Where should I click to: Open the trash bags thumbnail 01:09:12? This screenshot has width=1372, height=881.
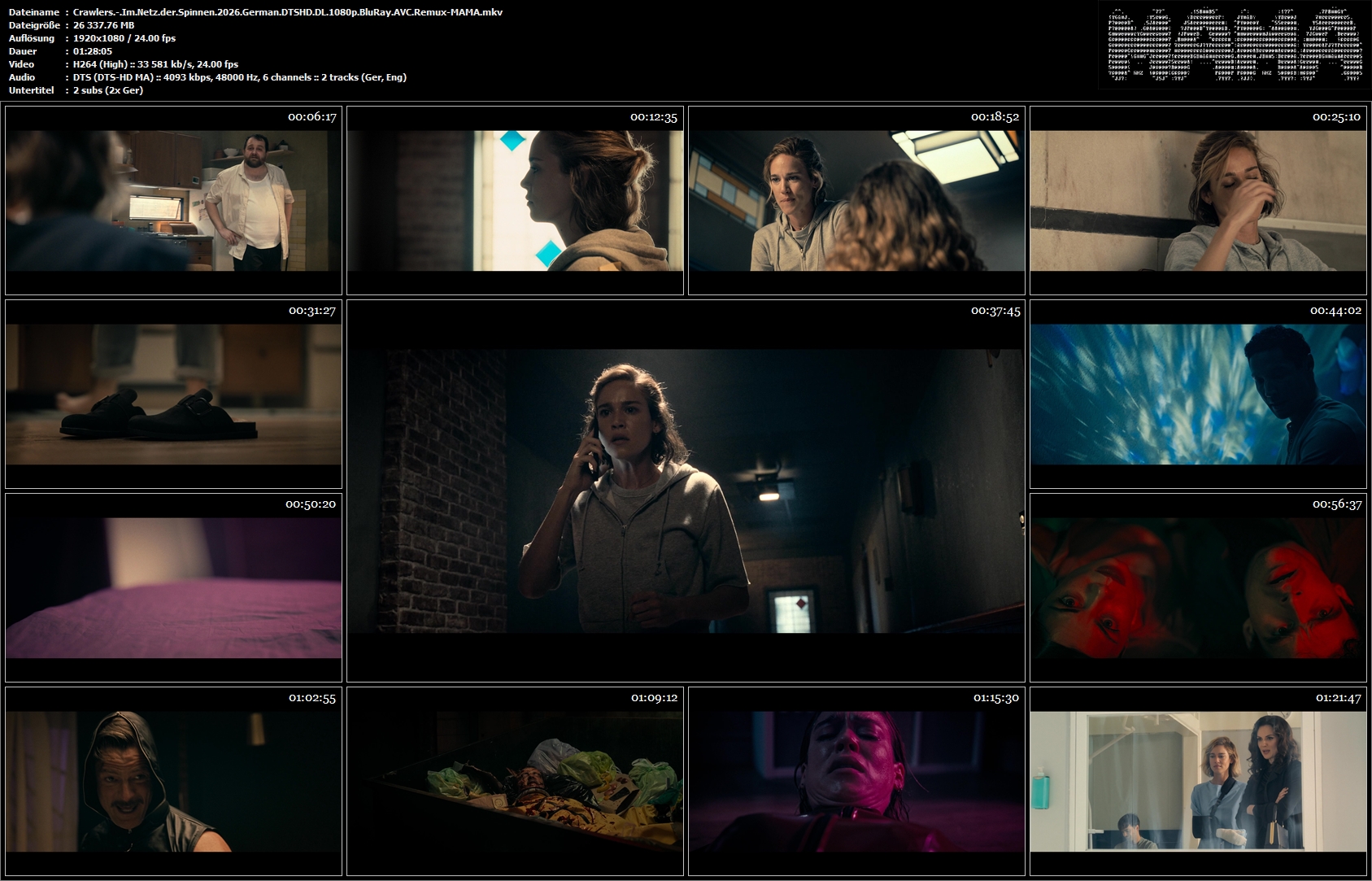pos(515,781)
